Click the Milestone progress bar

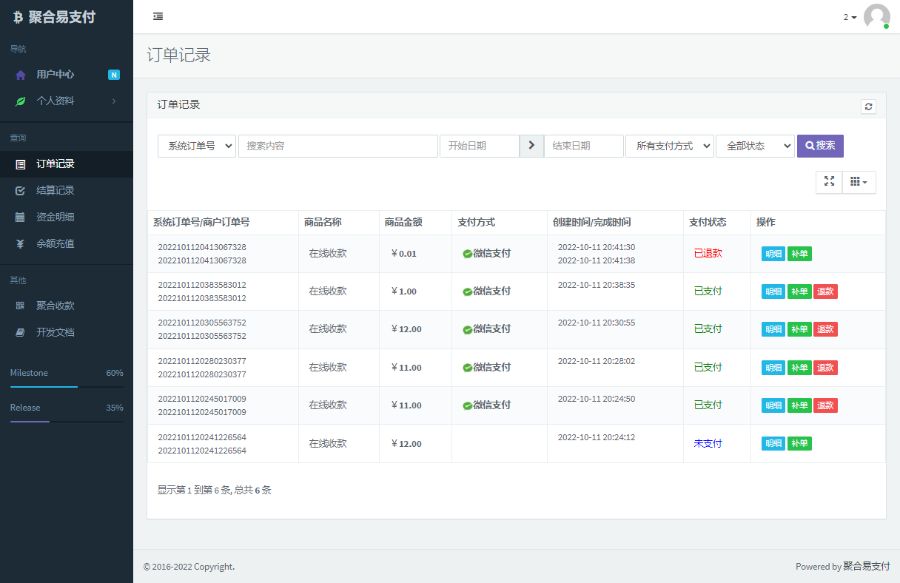coord(67,387)
